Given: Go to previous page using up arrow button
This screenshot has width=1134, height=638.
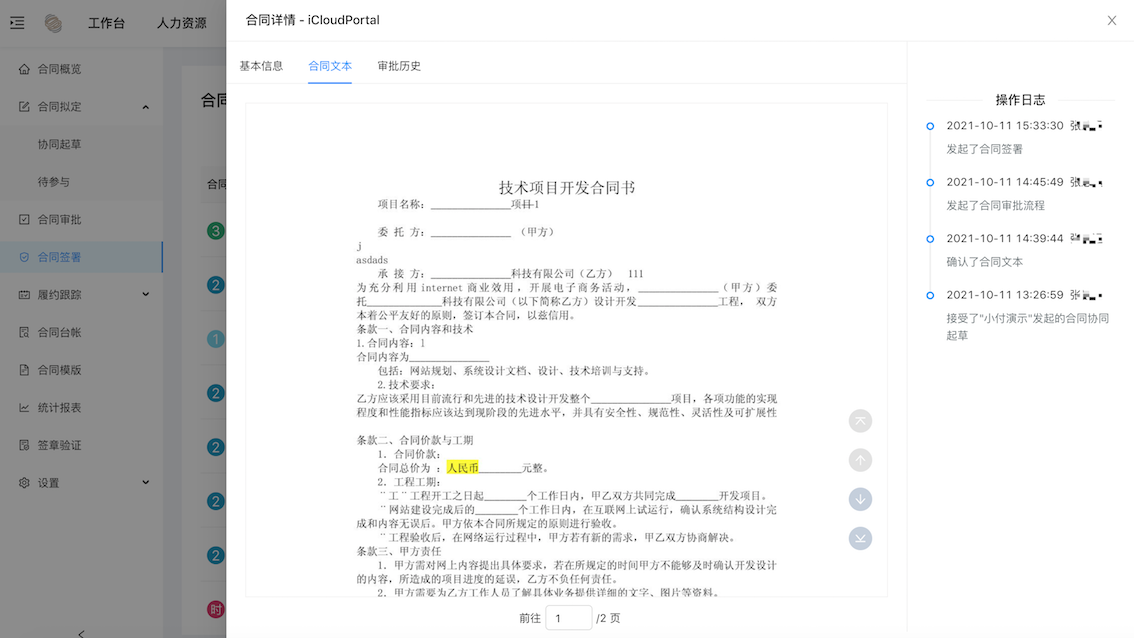Looking at the screenshot, I should [x=860, y=460].
